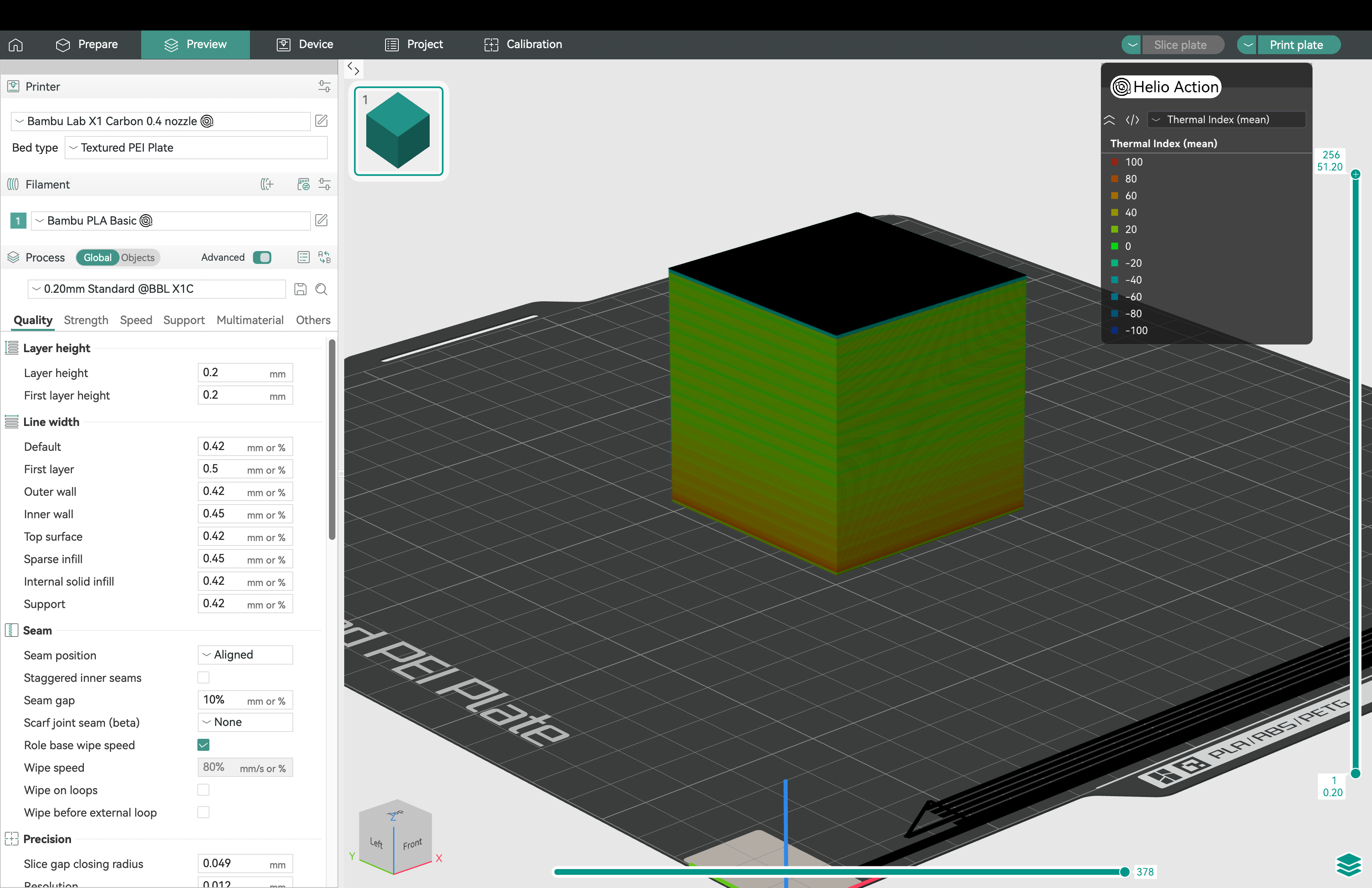Click the top handle of layer slider
The width and height of the screenshot is (1372, 888).
coord(1355,174)
